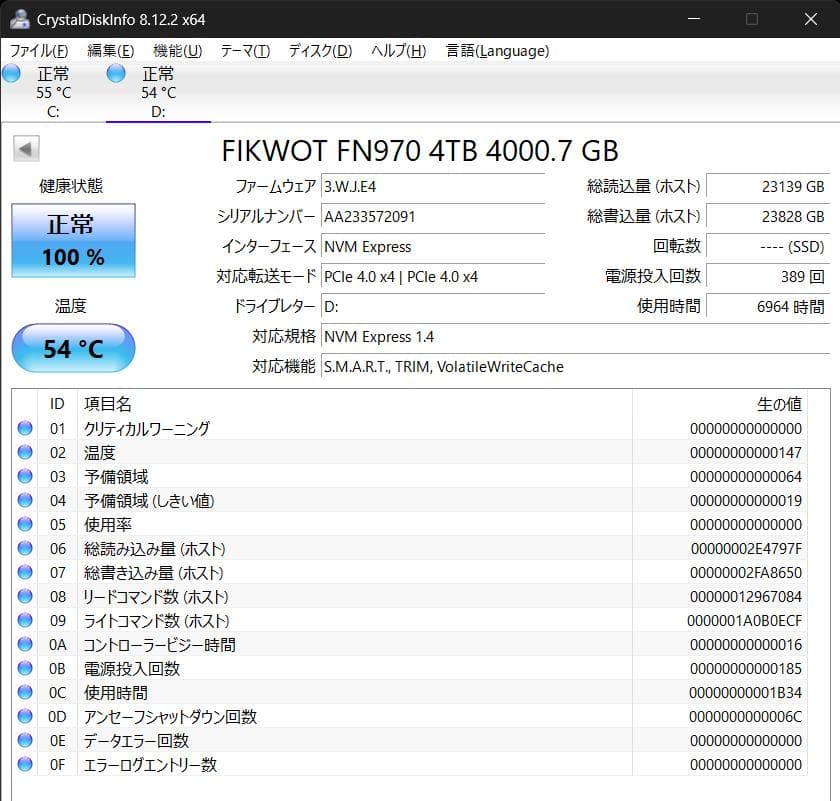The width and height of the screenshot is (840, 801).
Task: Click the 54 °C temperature button
Action: click(x=73, y=348)
